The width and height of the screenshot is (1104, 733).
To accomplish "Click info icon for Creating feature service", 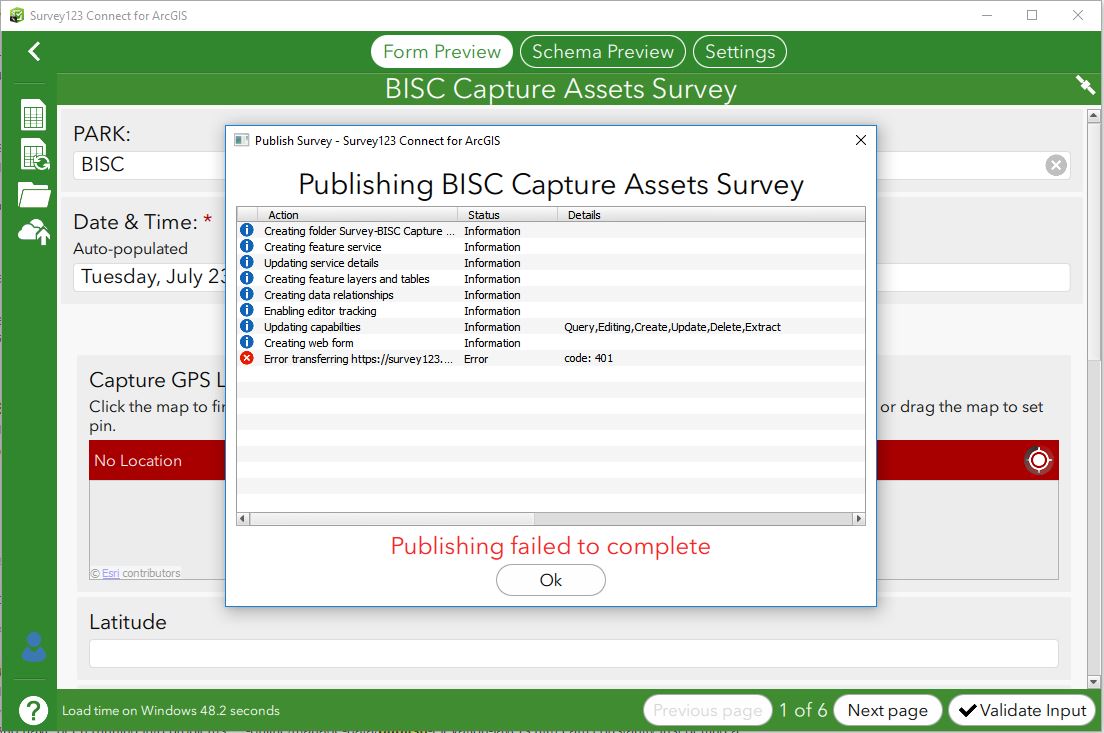I will pos(246,246).
